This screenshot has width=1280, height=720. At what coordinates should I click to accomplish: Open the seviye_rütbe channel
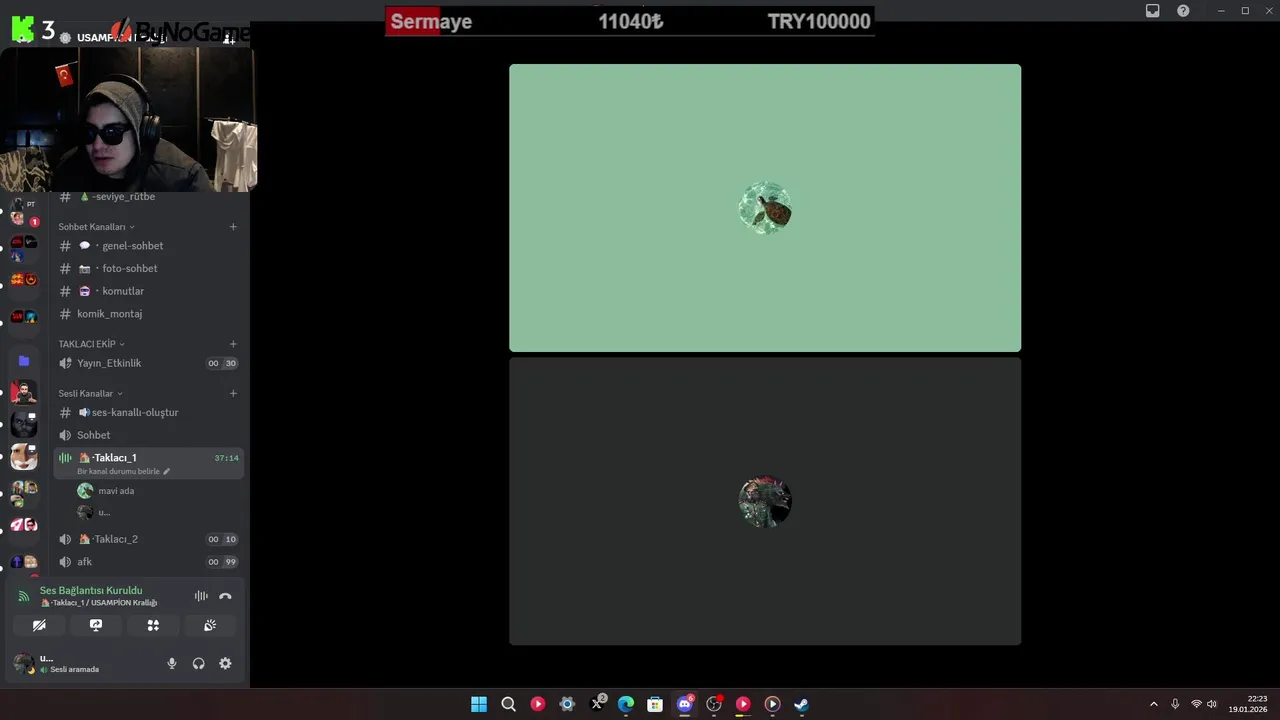tap(148, 197)
